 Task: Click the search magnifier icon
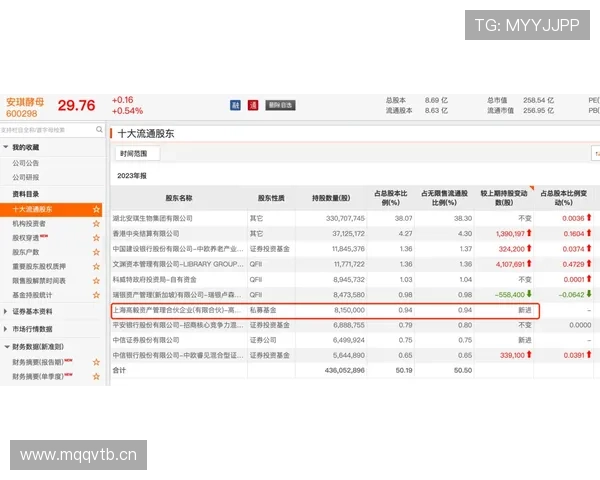(x=99, y=129)
